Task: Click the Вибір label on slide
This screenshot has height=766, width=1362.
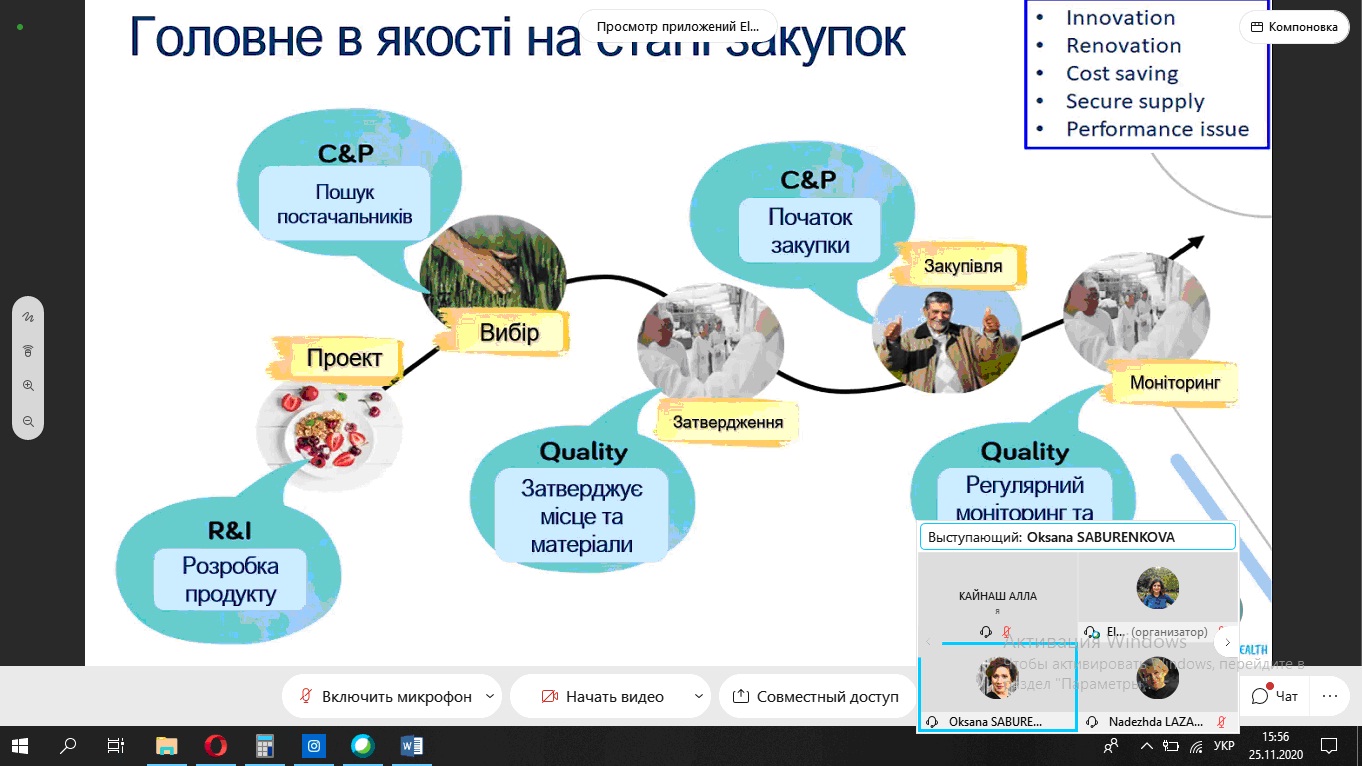Action: (x=509, y=333)
